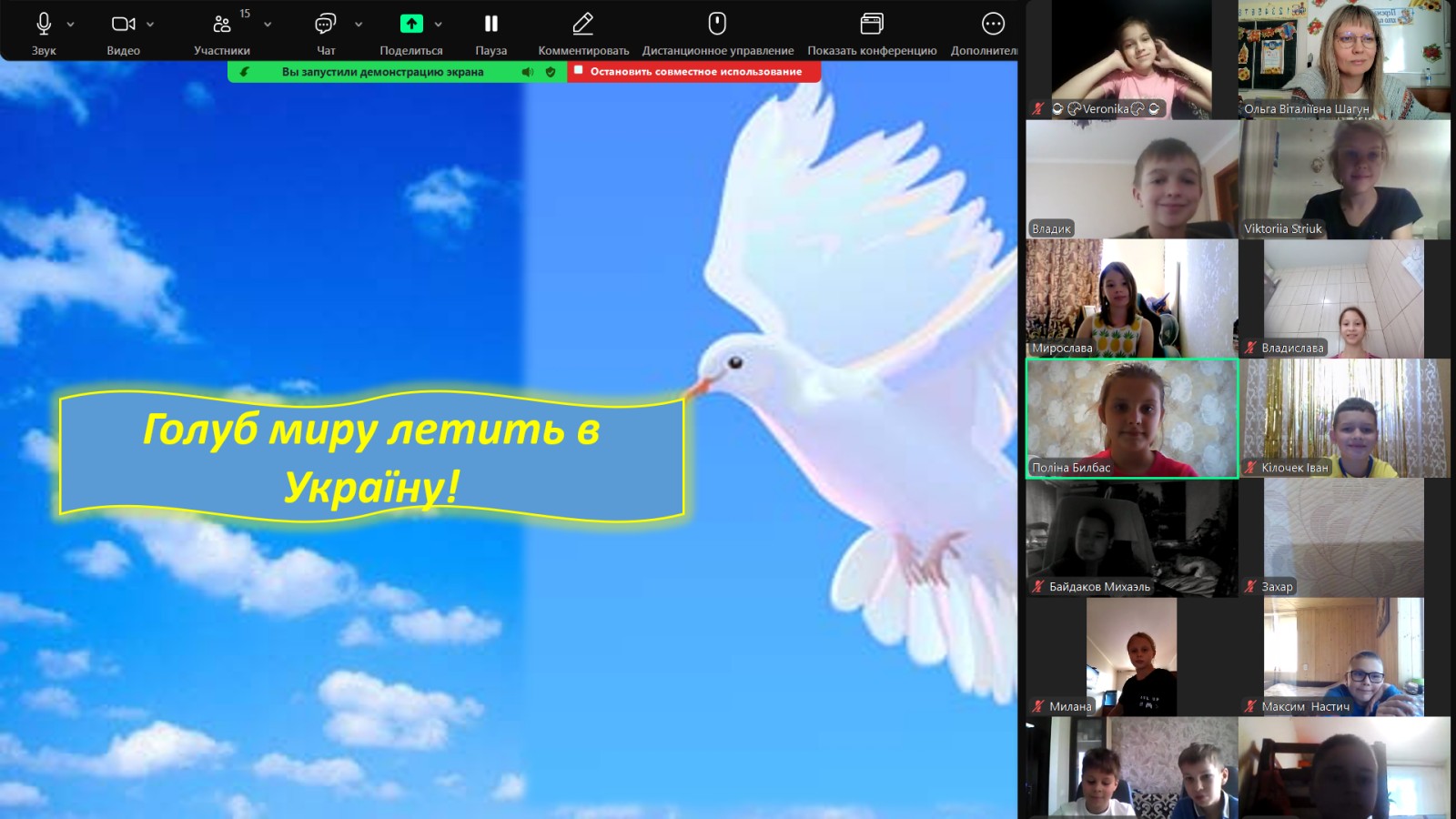Select Ольга Віталіївна Шагун video tile
Image resolution: width=1456 pixels, height=819 pixels.
pos(1344,59)
